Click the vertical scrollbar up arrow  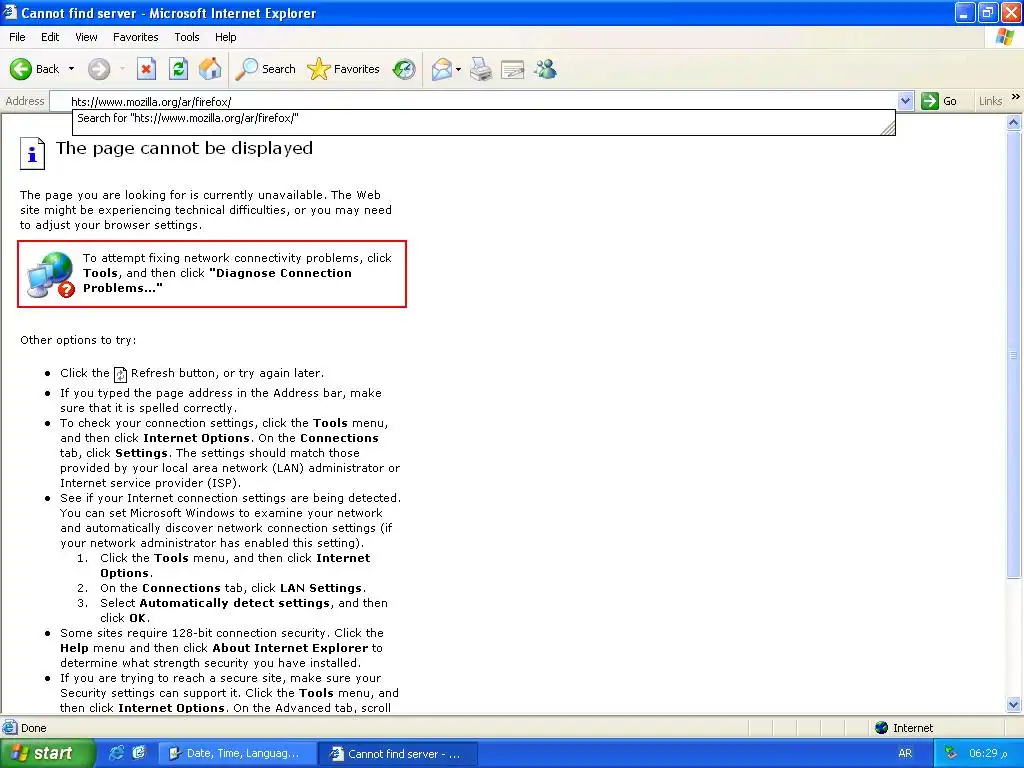click(x=1014, y=122)
